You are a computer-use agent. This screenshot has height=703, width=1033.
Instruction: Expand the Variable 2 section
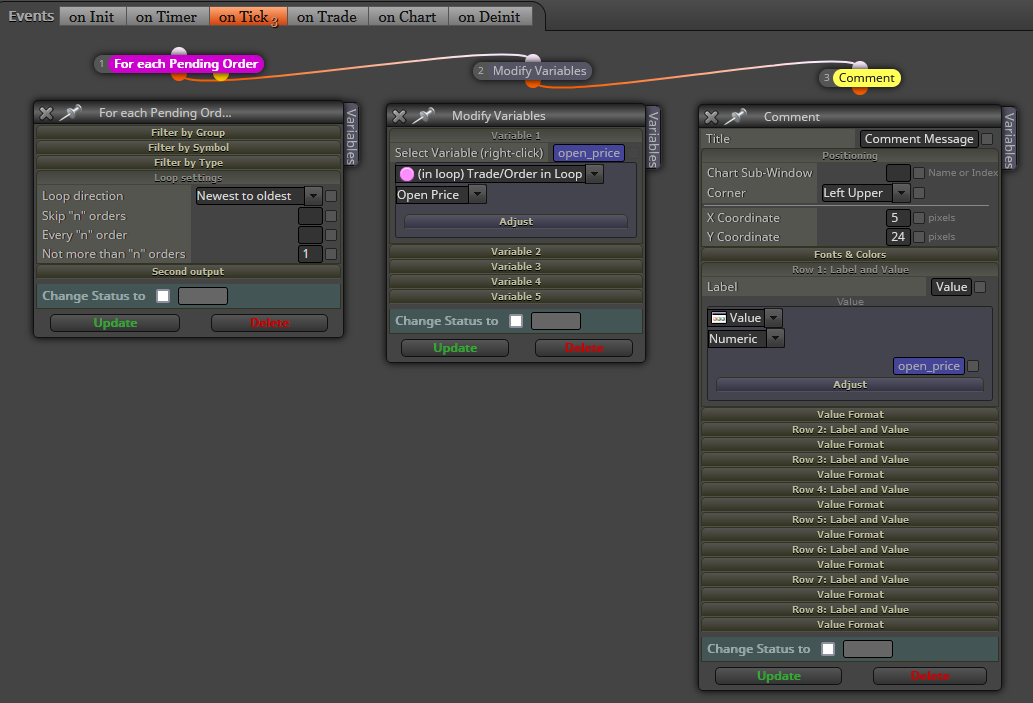(x=516, y=252)
